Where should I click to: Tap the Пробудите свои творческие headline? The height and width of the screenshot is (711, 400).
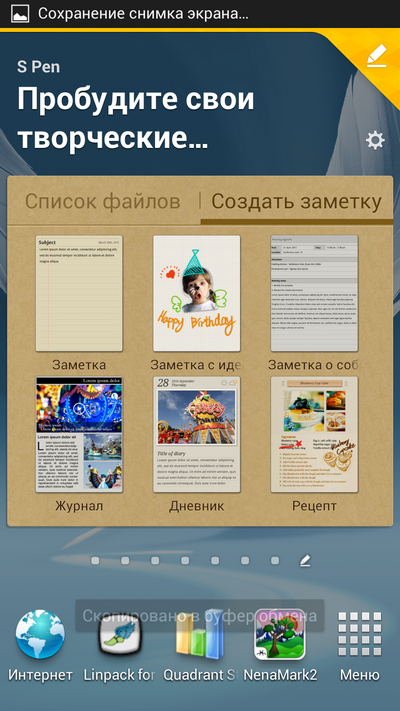136,119
